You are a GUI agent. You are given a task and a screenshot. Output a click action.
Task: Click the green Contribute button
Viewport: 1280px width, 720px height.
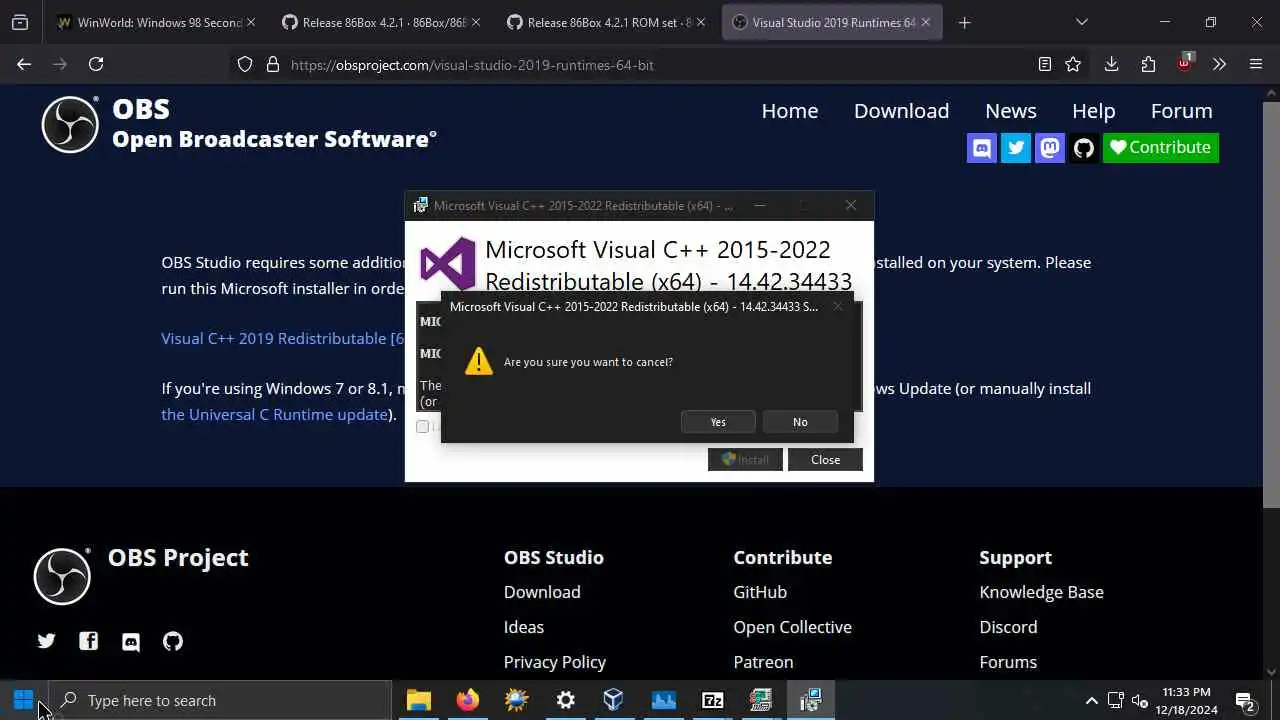pos(1161,148)
